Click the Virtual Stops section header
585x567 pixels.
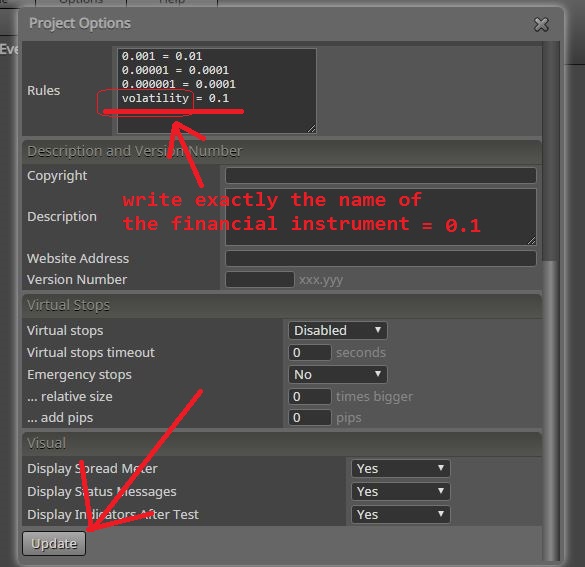(x=282, y=305)
